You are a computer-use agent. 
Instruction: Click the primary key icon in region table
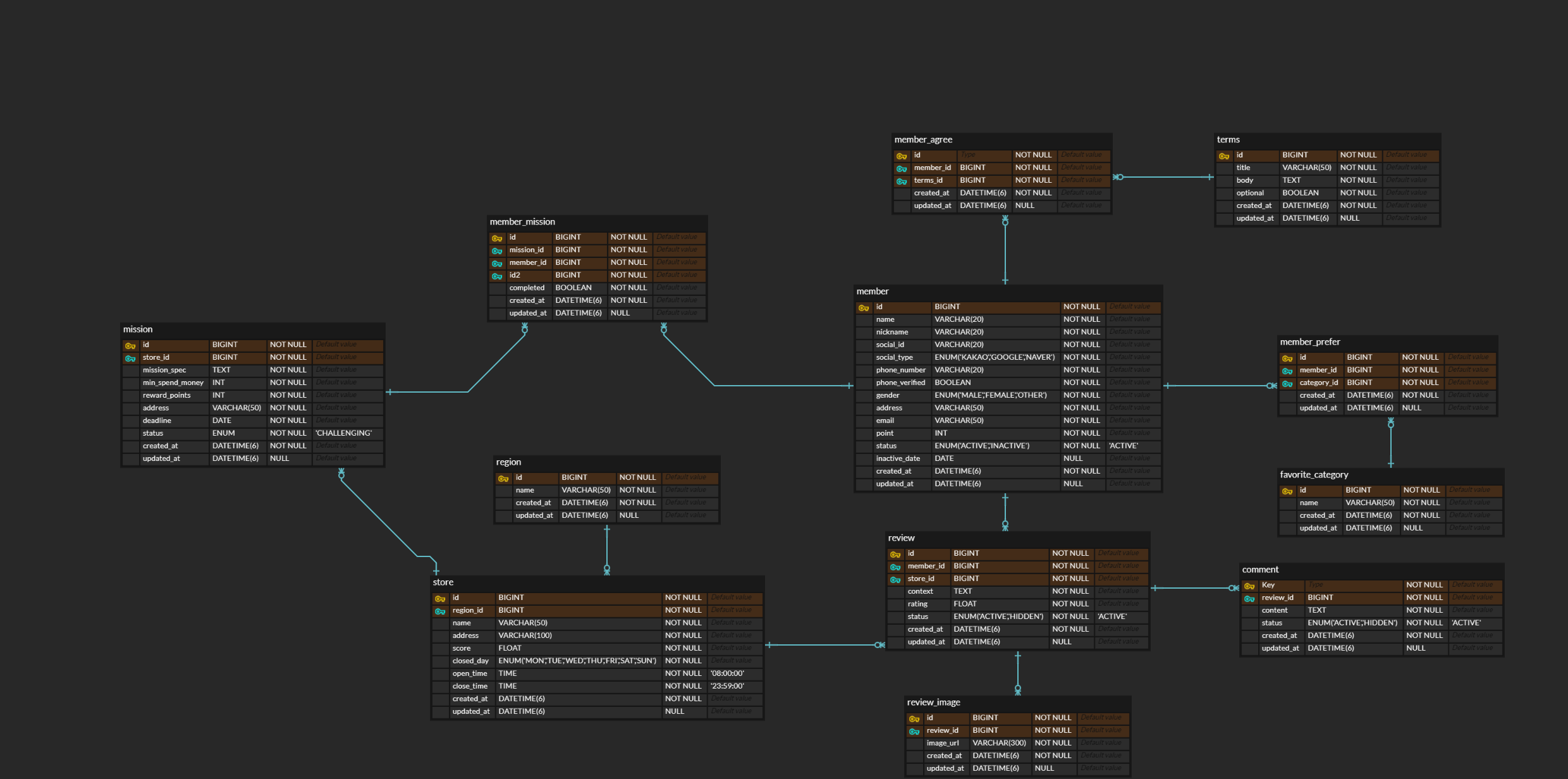503,478
